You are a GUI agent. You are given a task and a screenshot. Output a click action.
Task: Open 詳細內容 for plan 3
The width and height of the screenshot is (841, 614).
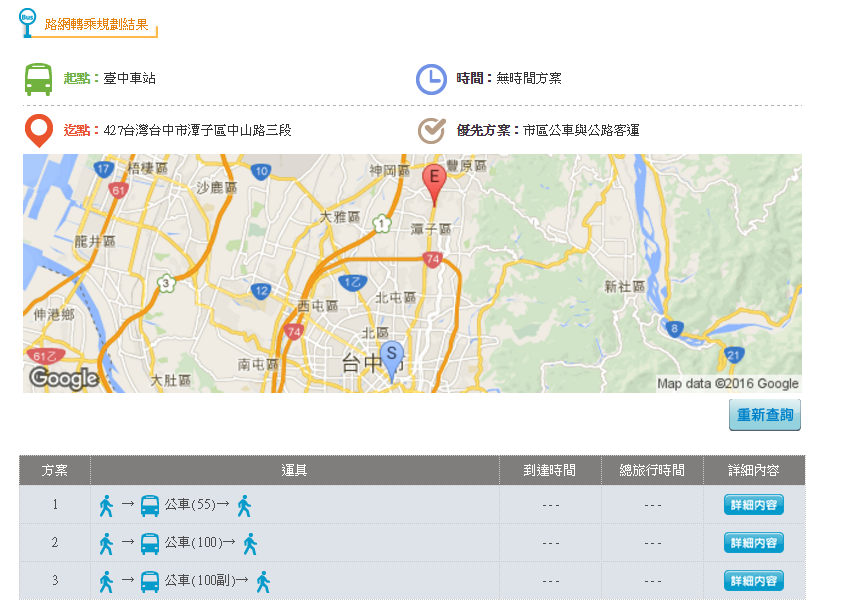[x=752, y=579]
